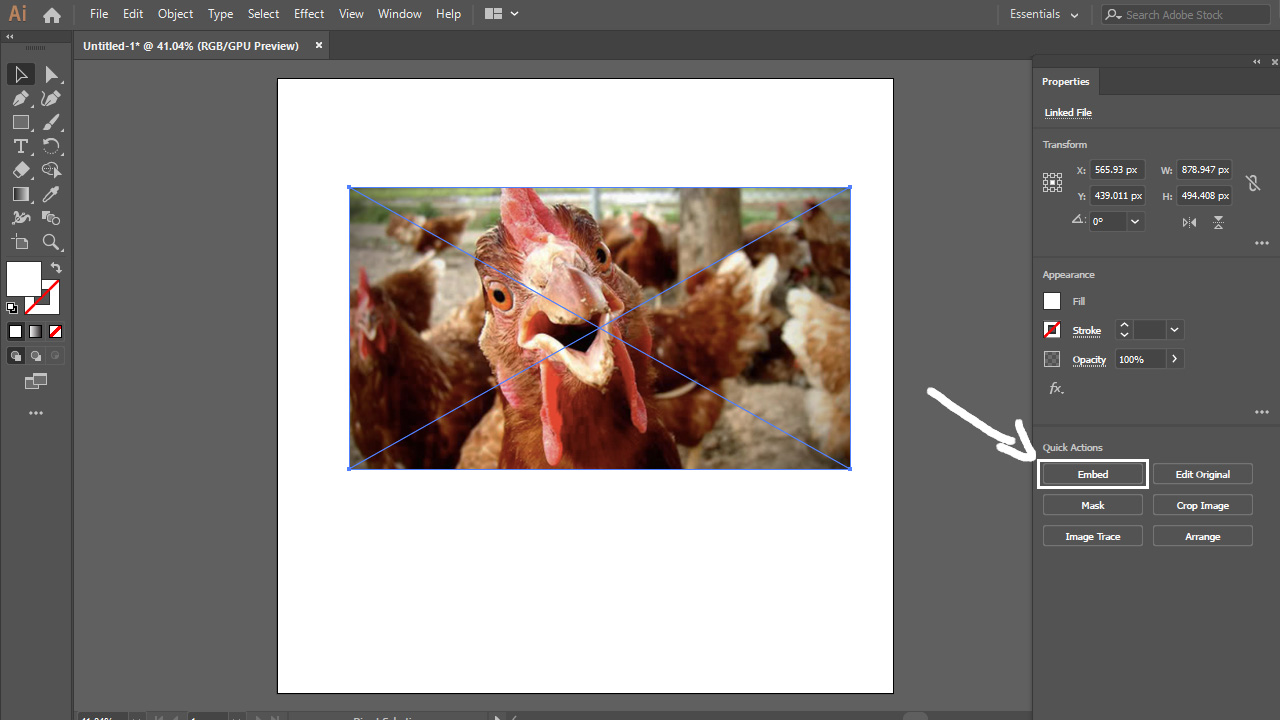Enable Draw Behind mode
This screenshot has width=1280, height=720.
pyautogui.click(x=36, y=356)
